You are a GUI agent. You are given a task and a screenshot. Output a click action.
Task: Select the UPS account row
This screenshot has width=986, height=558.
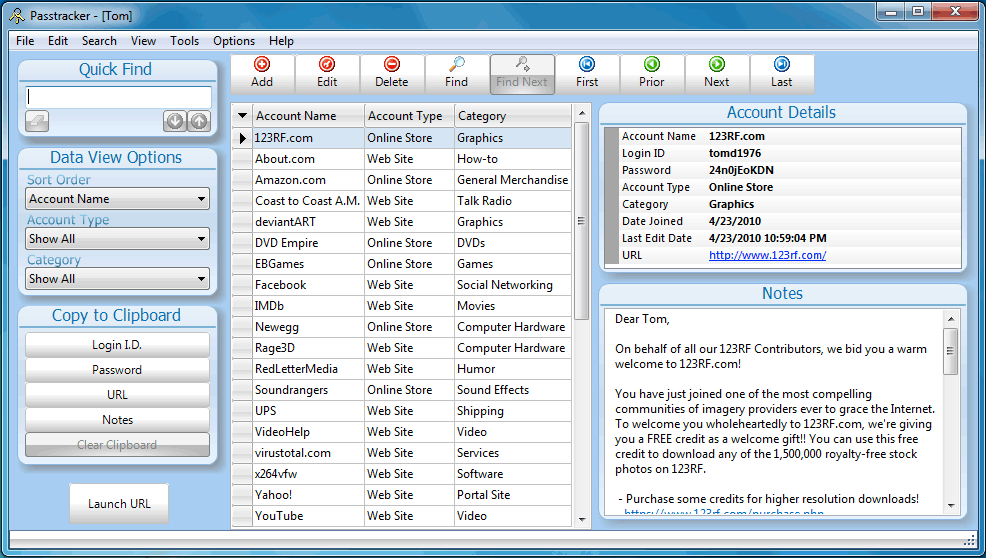[402, 411]
